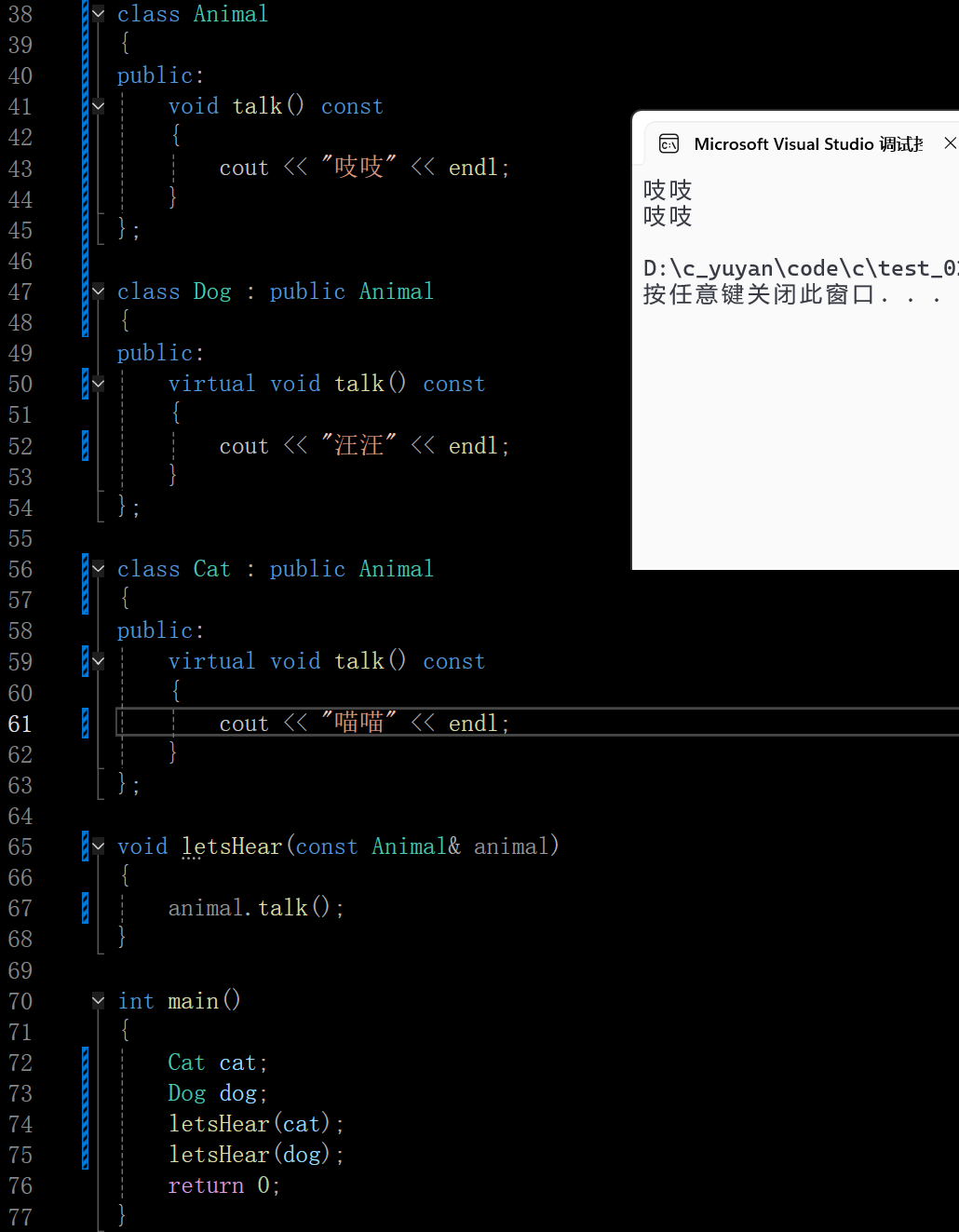Collapse the main function block
The height and width of the screenshot is (1232, 959).
click(x=99, y=1001)
